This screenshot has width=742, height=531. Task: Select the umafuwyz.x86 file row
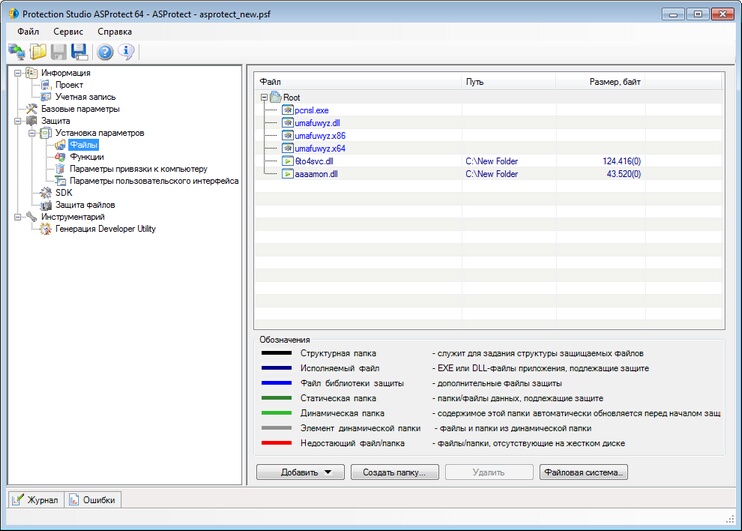point(489,135)
